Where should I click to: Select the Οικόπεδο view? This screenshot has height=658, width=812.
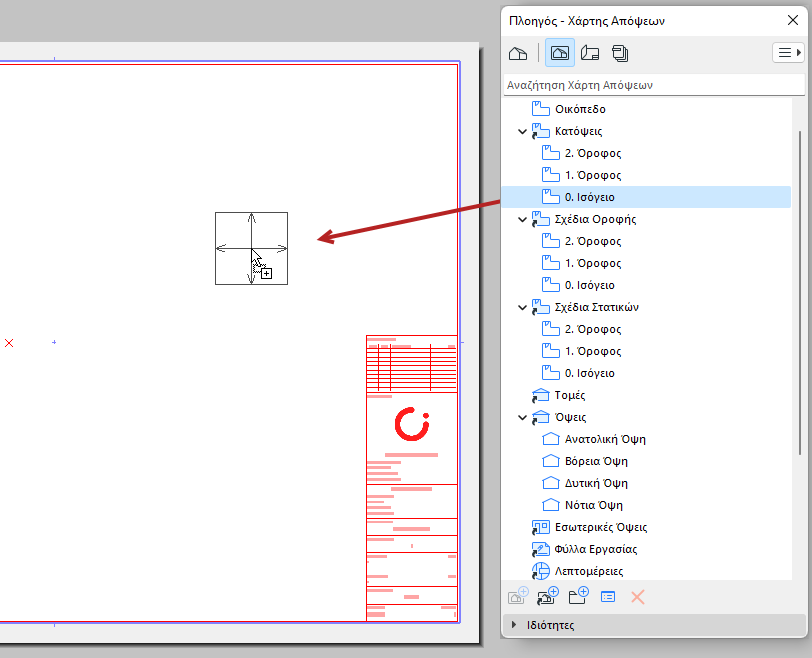point(569,109)
